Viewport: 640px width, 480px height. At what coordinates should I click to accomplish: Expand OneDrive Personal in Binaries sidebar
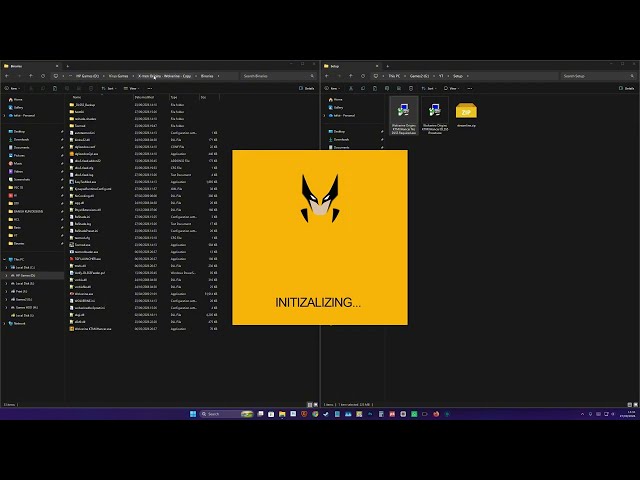4,116
